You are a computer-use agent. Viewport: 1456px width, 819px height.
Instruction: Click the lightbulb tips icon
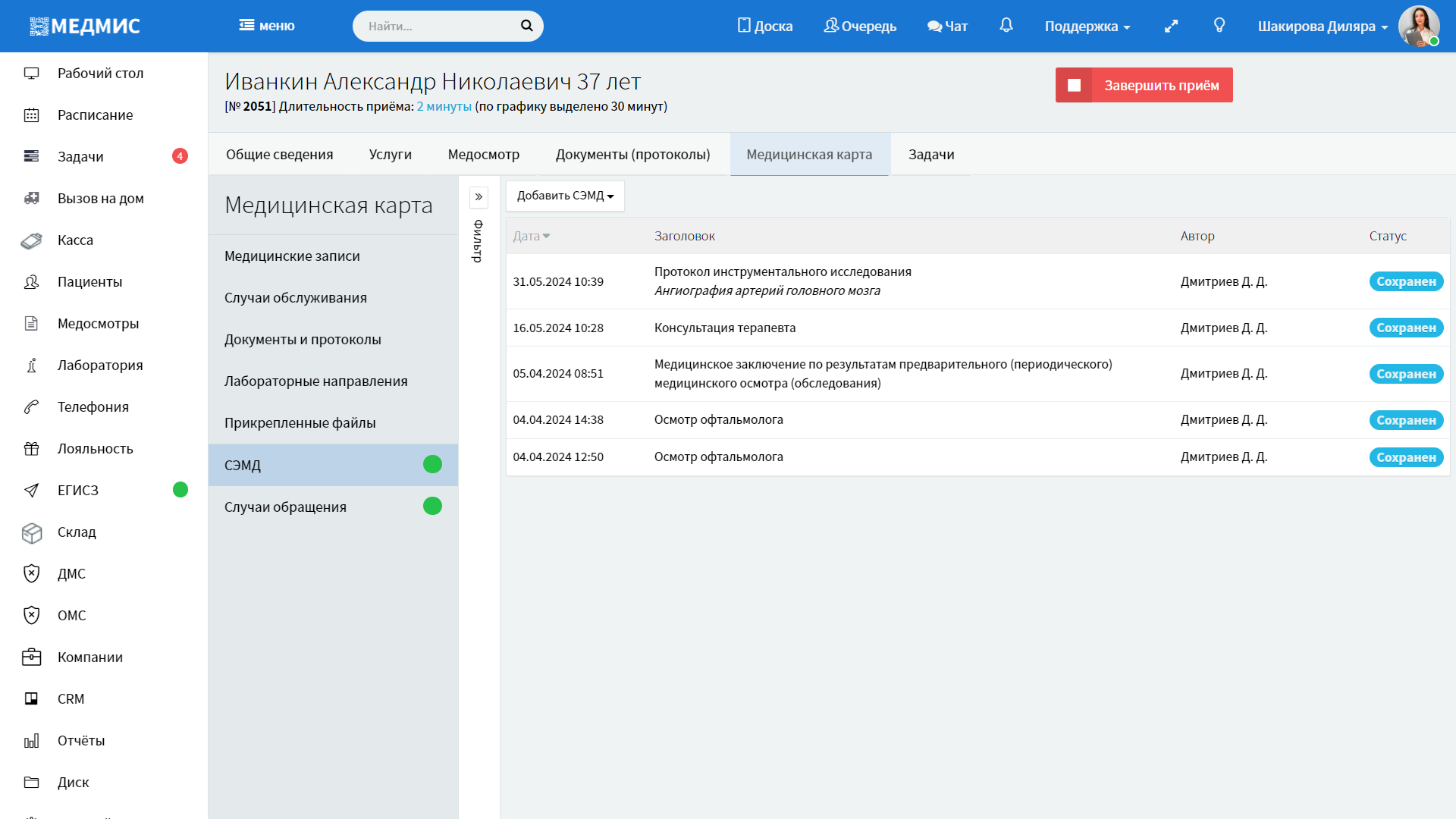pos(1219,26)
